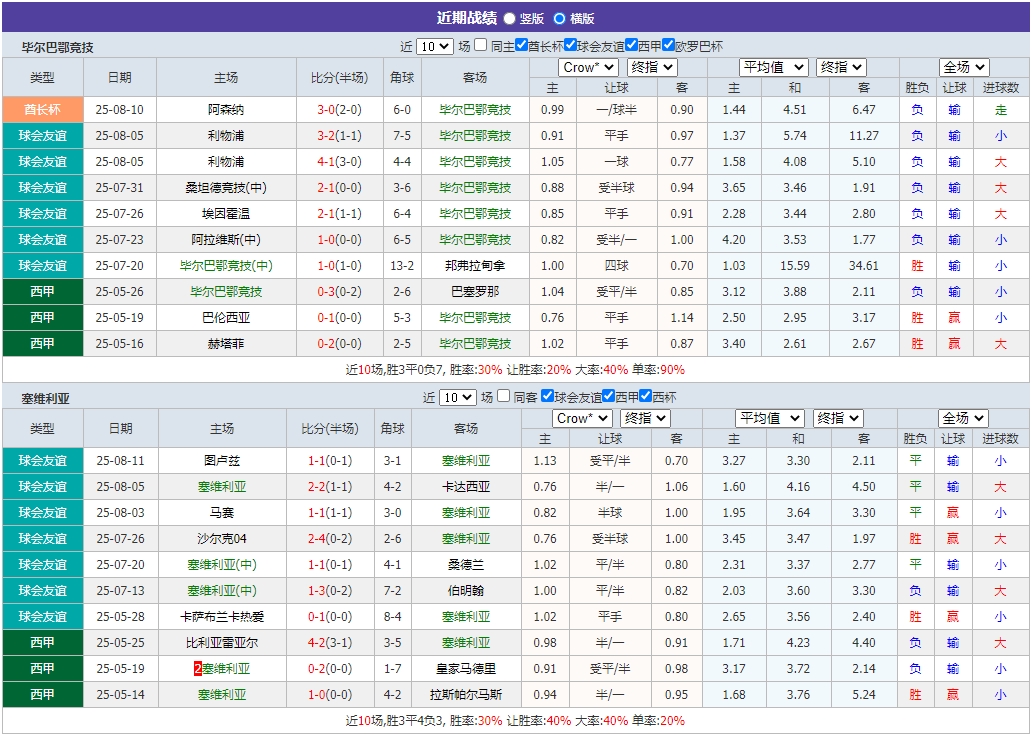Click the 邦弗拉旬拿 away team link
The width and height of the screenshot is (1032, 735).
coord(476,265)
